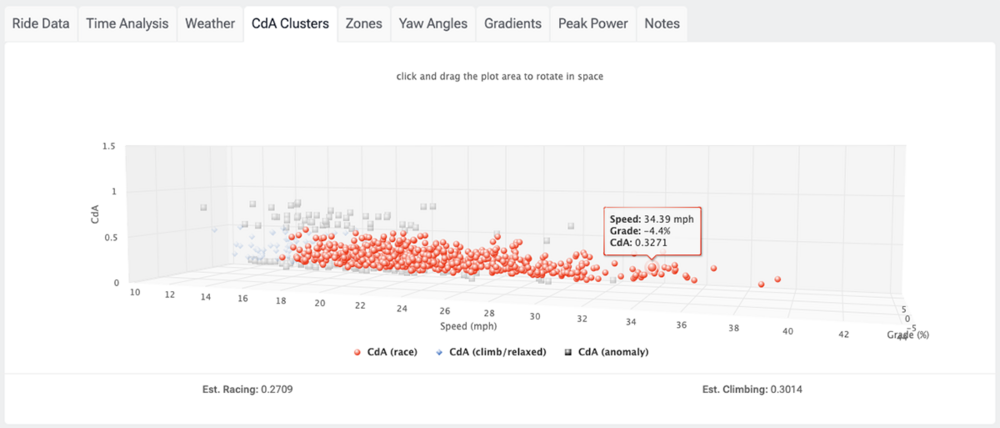Switch to the Time Analysis tab
1000x428 pixels.
(x=128, y=24)
